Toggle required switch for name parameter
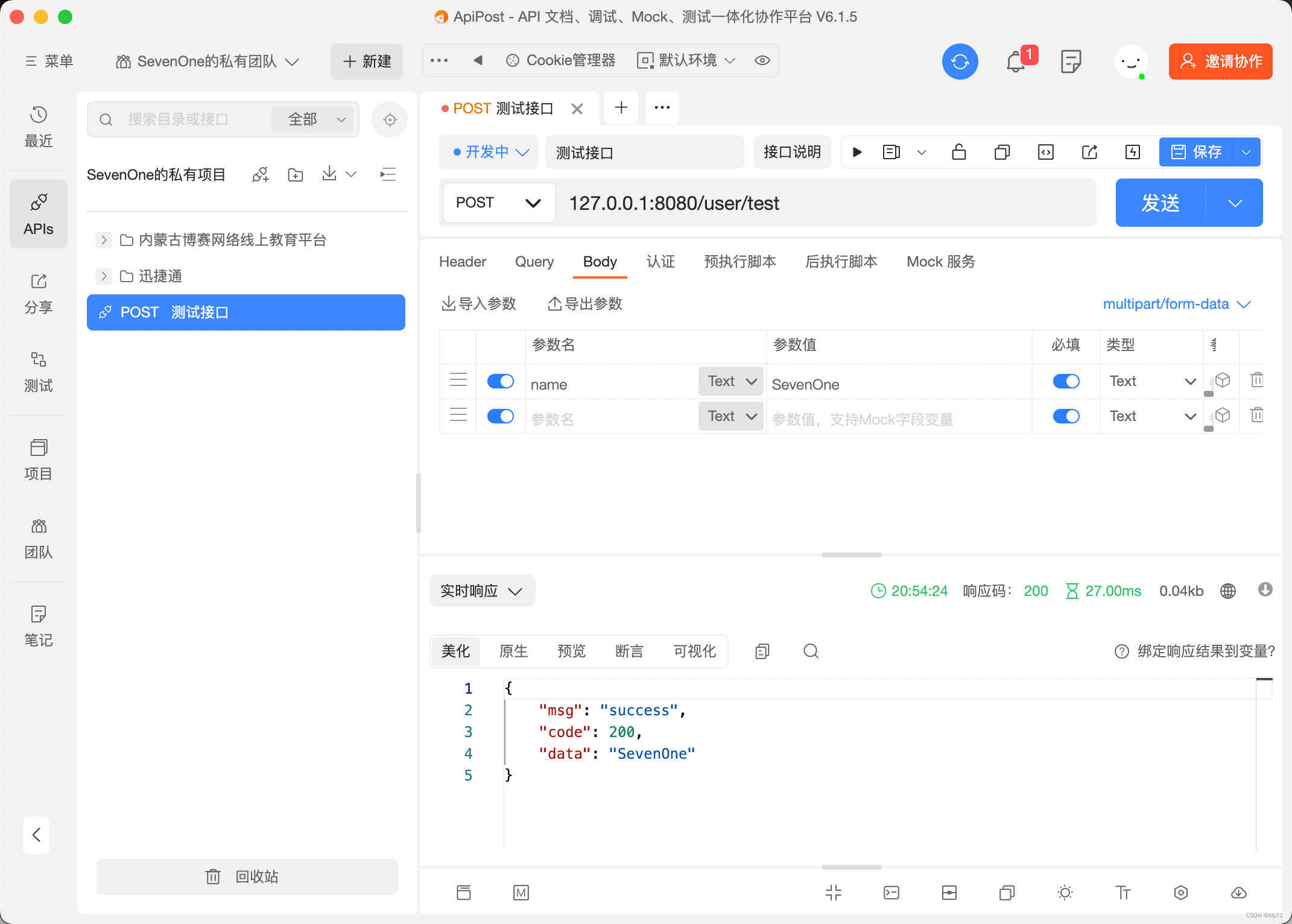Viewport: 1292px width, 924px height. click(x=1066, y=381)
